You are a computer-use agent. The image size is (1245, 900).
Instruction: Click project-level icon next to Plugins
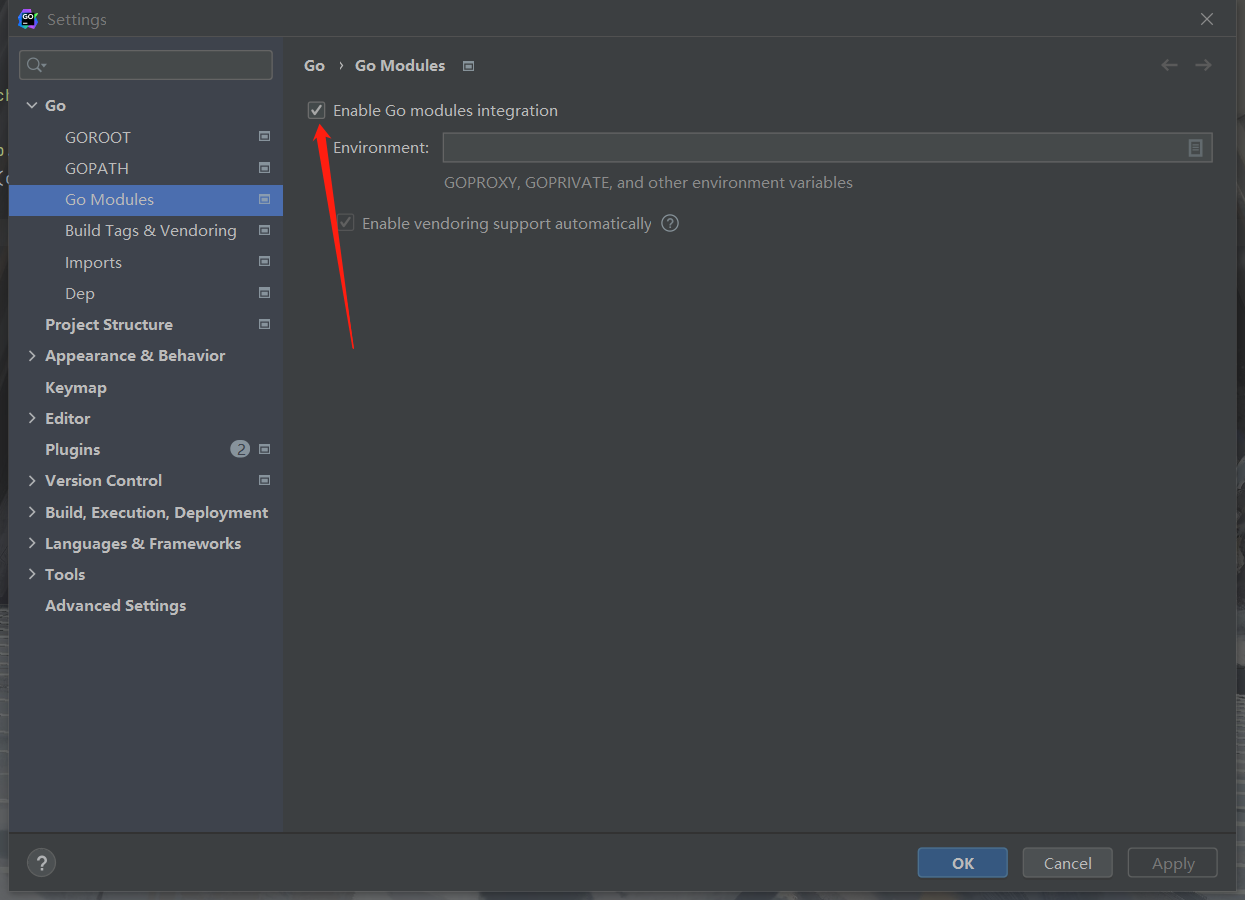tap(264, 449)
